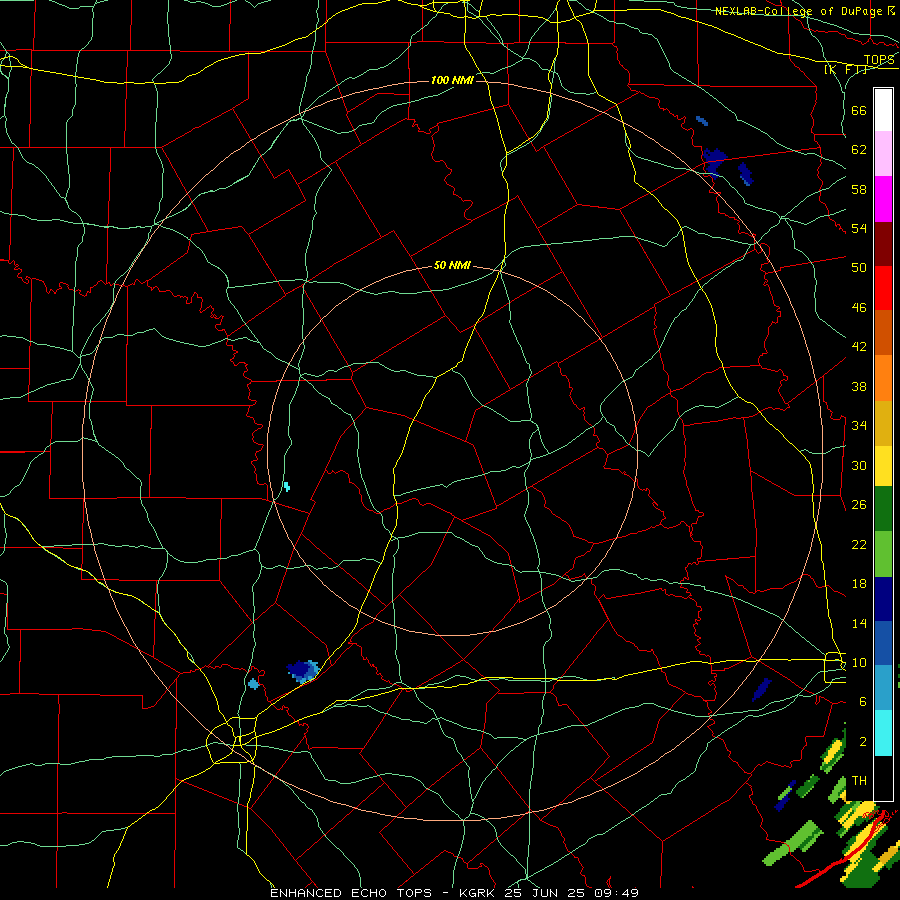Image resolution: width=900 pixels, height=900 pixels.
Task: Click the black TH legend swatch
Action: click(x=883, y=778)
